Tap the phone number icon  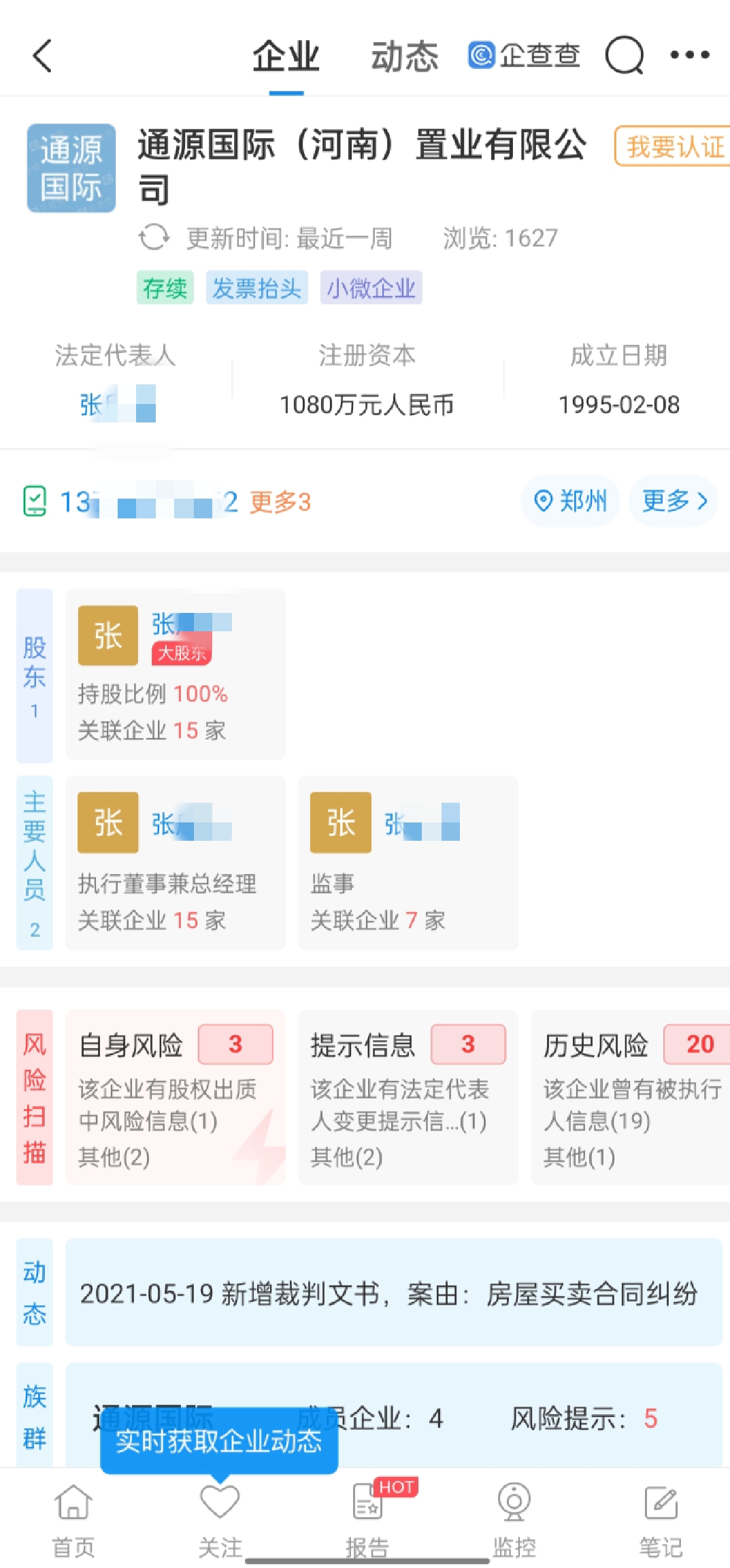[35, 501]
